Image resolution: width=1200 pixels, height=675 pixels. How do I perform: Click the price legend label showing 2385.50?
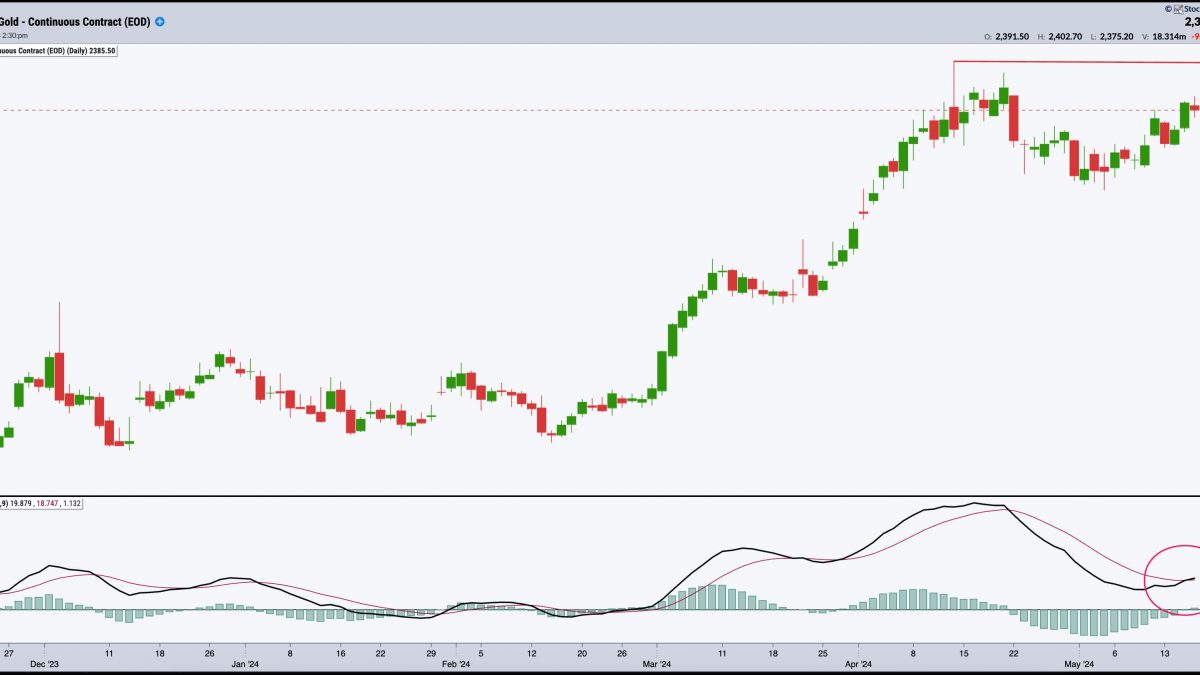pos(58,51)
